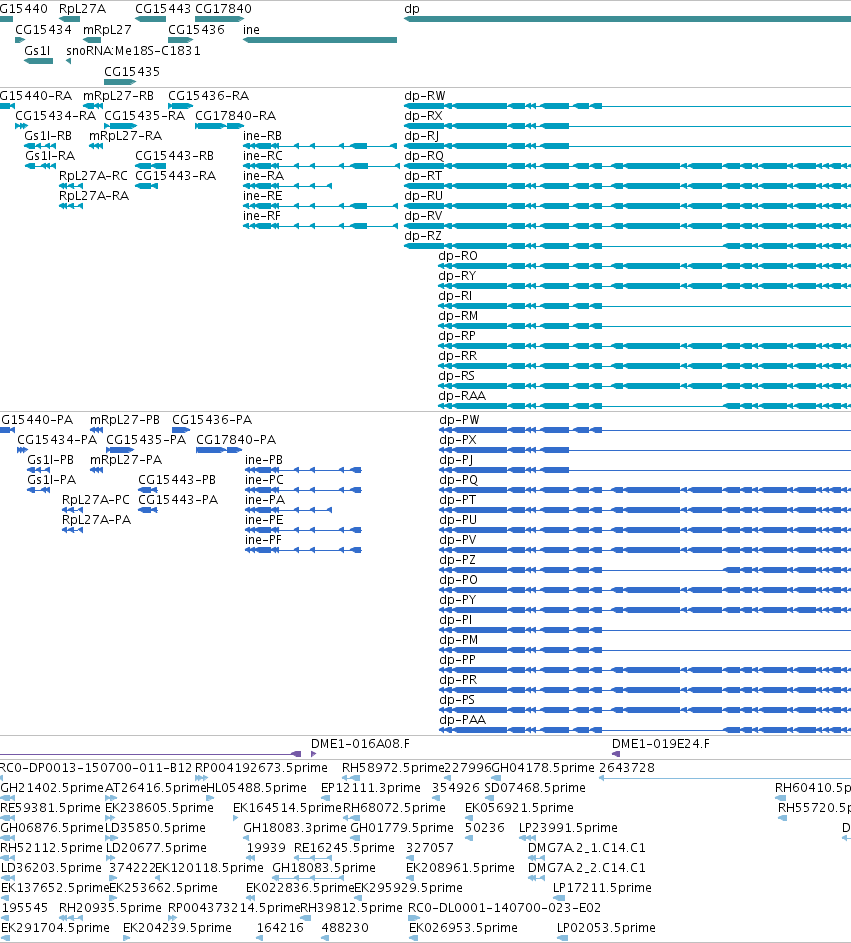Select the CG15436 gene label
This screenshot has height=943, width=851.
pos(196,30)
